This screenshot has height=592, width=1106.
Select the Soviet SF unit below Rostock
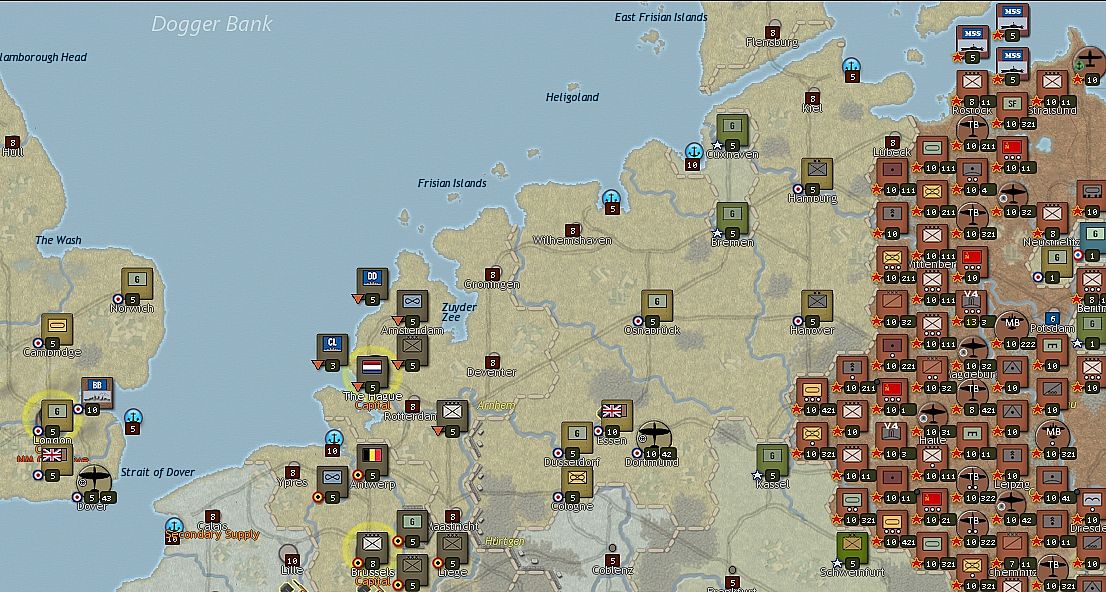pos(1012,108)
